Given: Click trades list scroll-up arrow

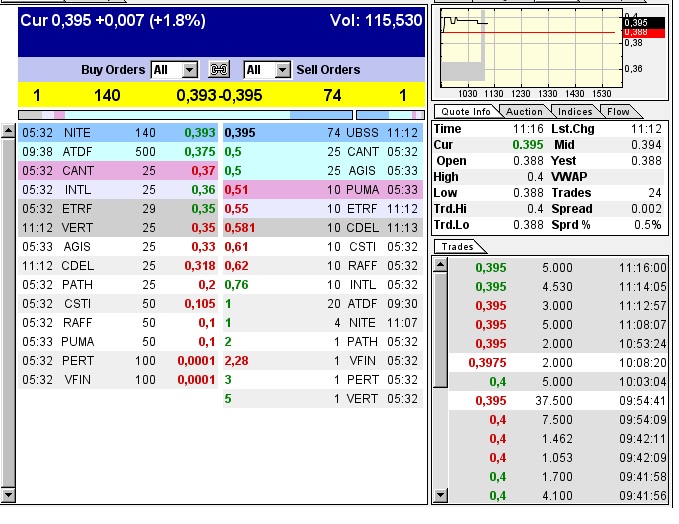Looking at the screenshot, I should click(439, 263).
